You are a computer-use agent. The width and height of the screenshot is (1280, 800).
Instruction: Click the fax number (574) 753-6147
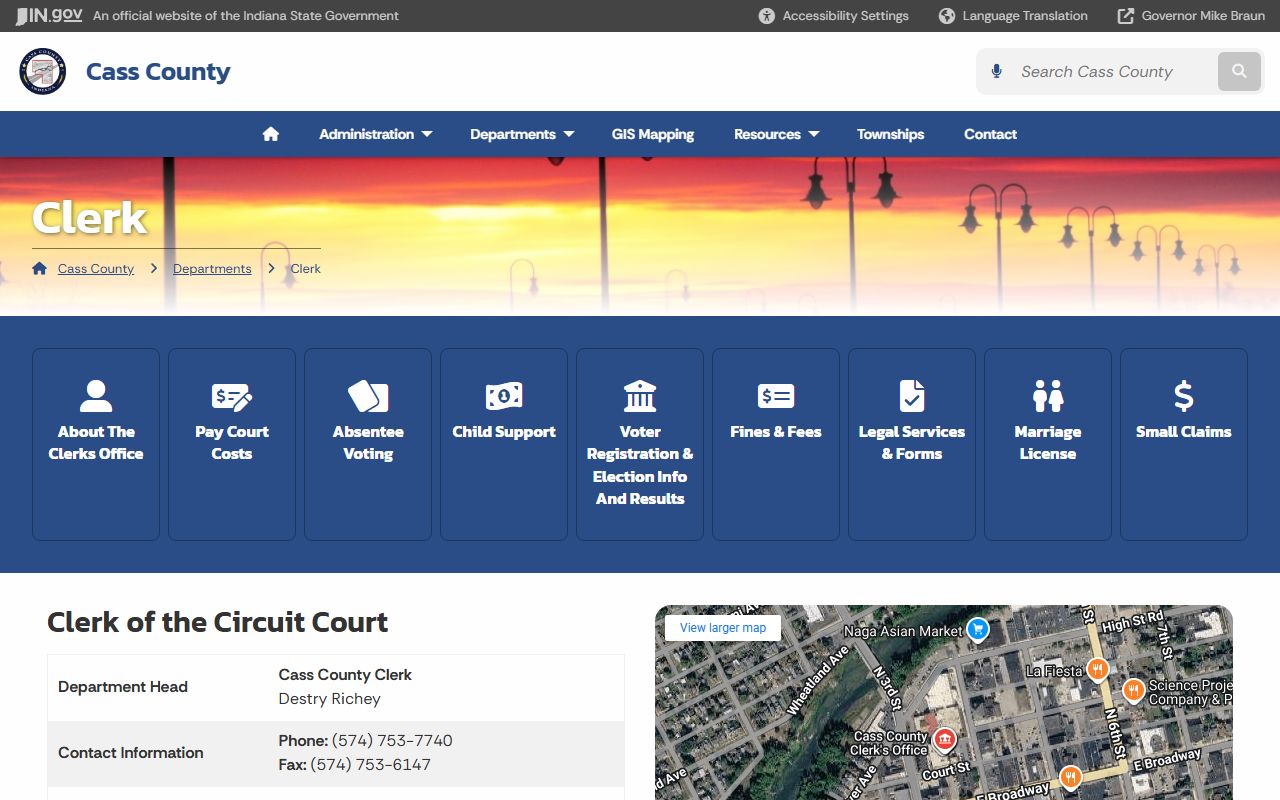coord(370,765)
